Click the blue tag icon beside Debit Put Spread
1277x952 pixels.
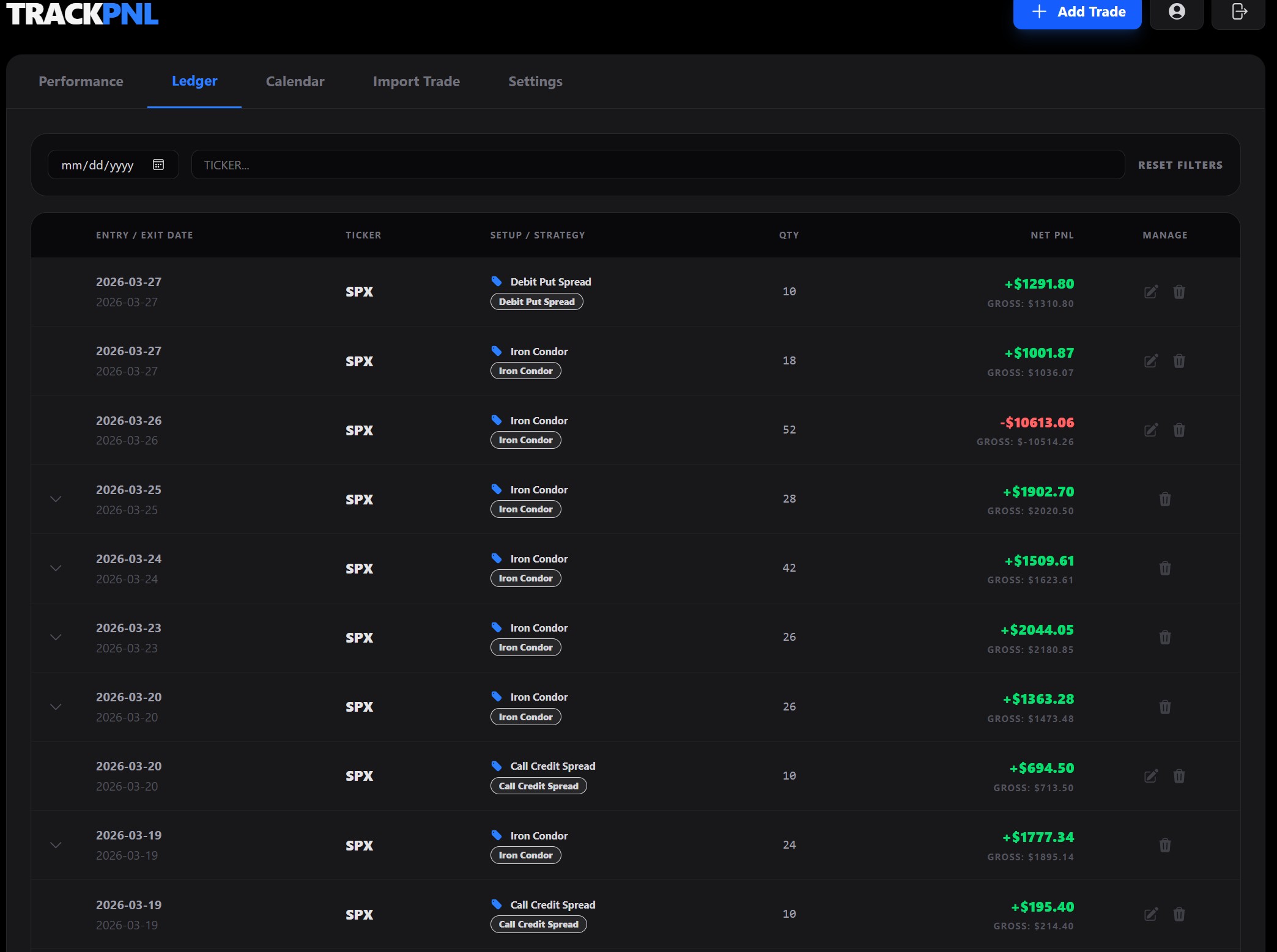tap(497, 281)
